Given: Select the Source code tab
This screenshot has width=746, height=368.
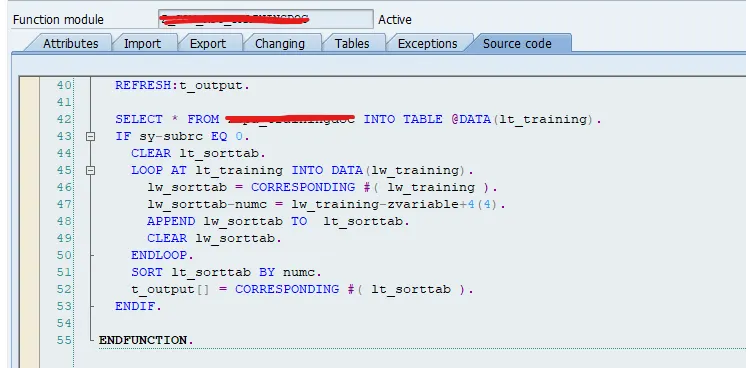Looking at the screenshot, I should point(517,43).
